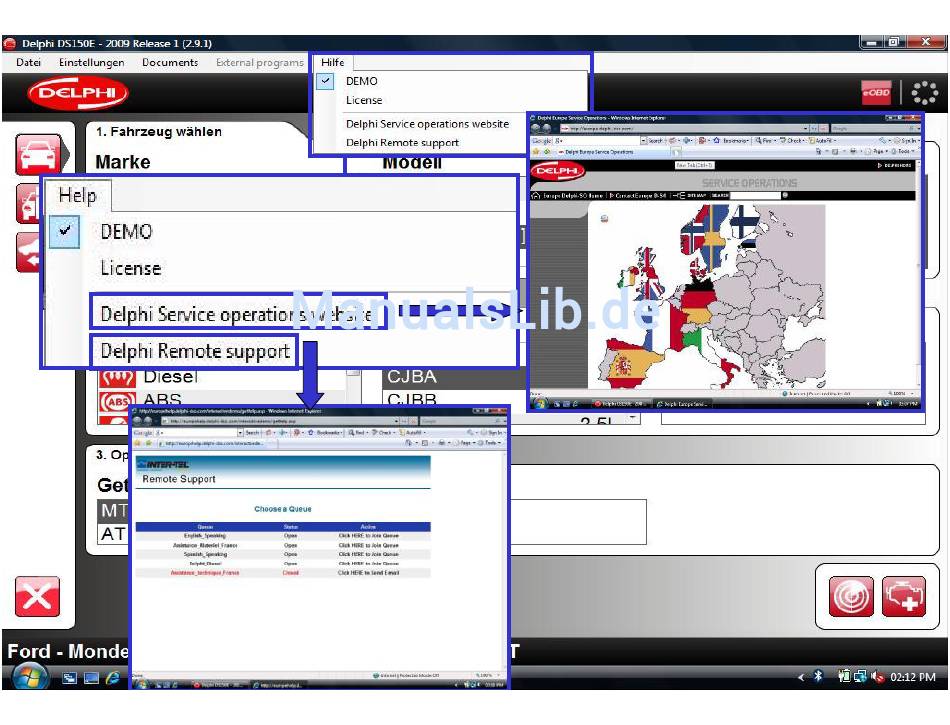Select model code CJBB in the list

tap(412, 399)
